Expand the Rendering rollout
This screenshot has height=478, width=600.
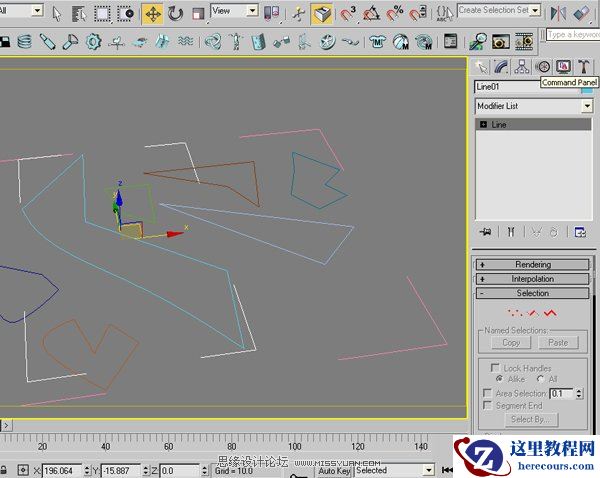coord(532,264)
